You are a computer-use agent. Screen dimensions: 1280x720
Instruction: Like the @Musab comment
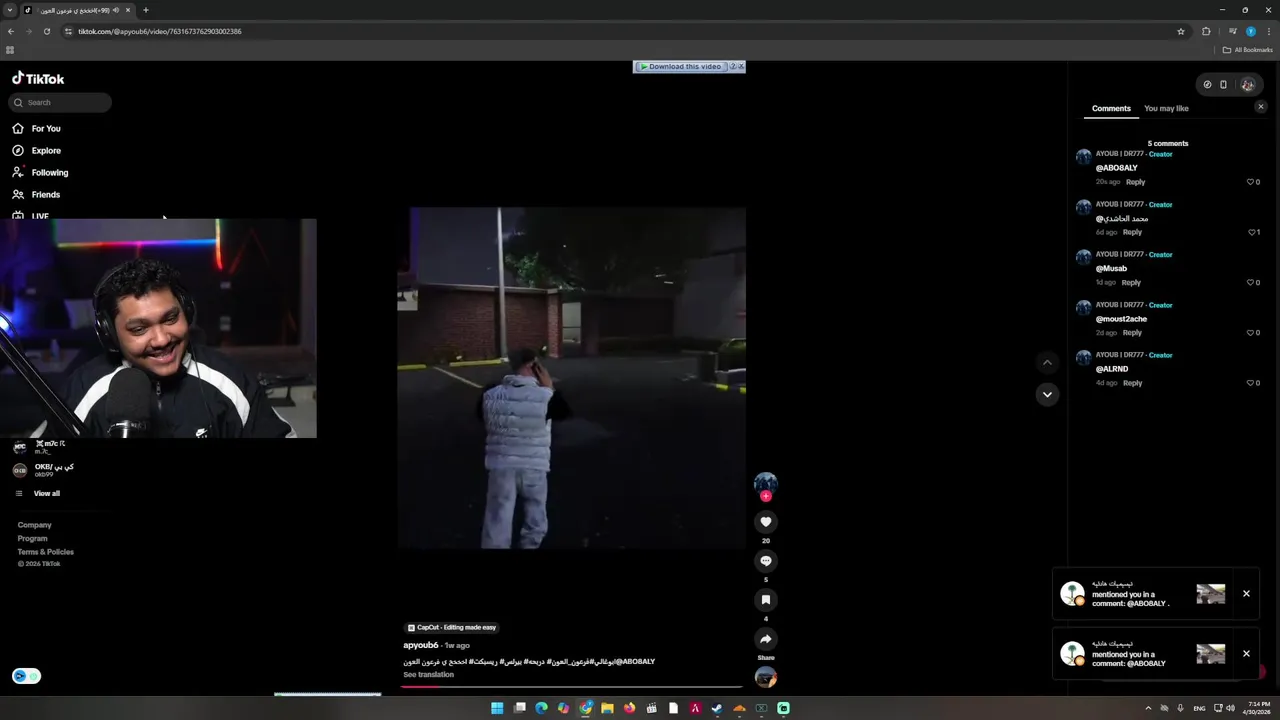1251,282
